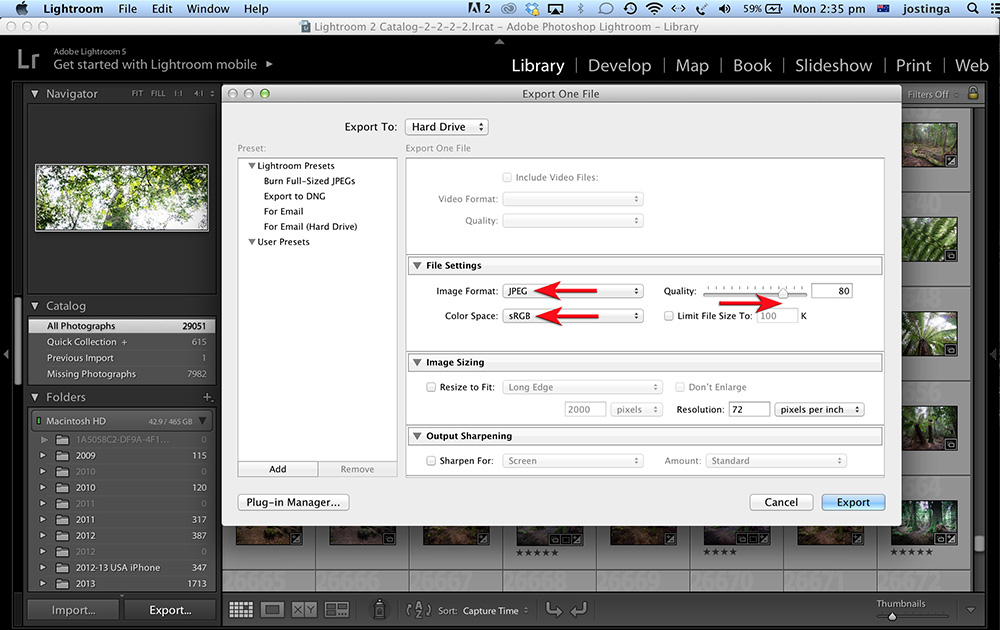This screenshot has height=630, width=1000.
Task: Expand the 2013 folder
Action: tap(43, 583)
